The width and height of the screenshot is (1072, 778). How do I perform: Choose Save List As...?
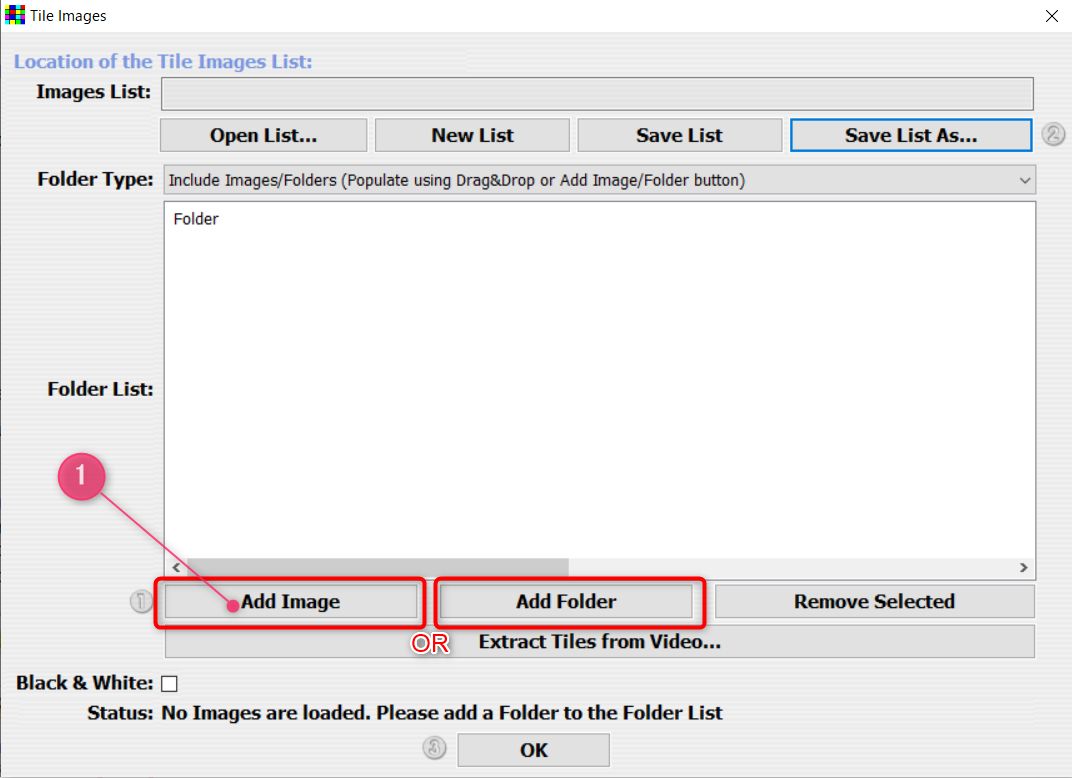coord(910,135)
